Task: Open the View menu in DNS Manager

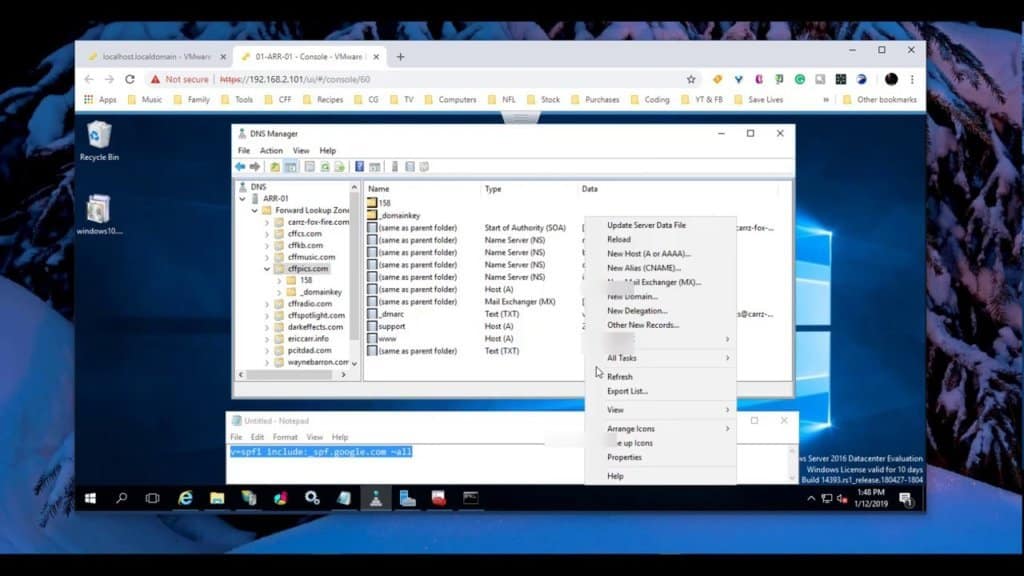Action: tap(301, 150)
